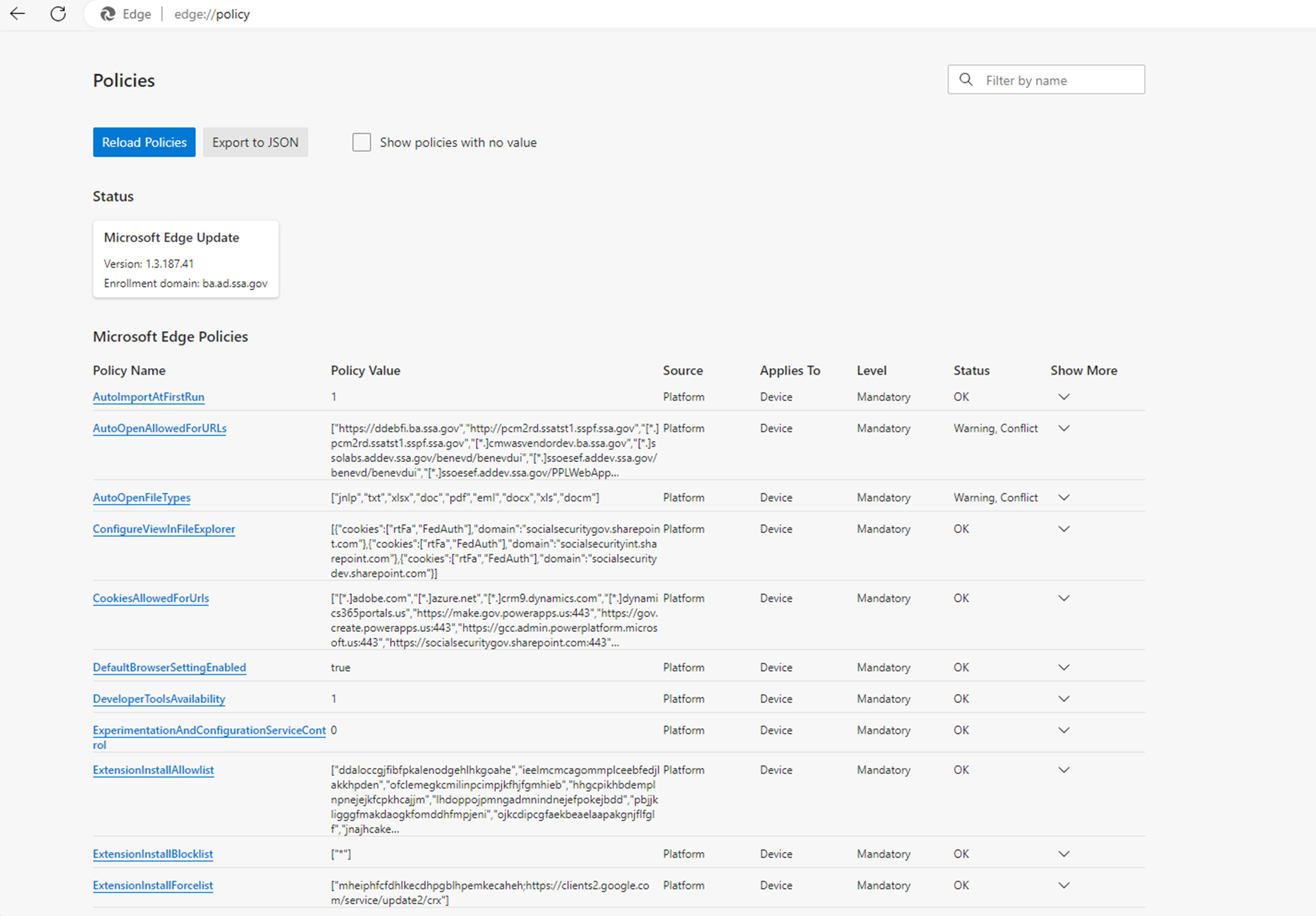Select the ConfigureViewInFileExplorer cookies value text

[495, 551]
